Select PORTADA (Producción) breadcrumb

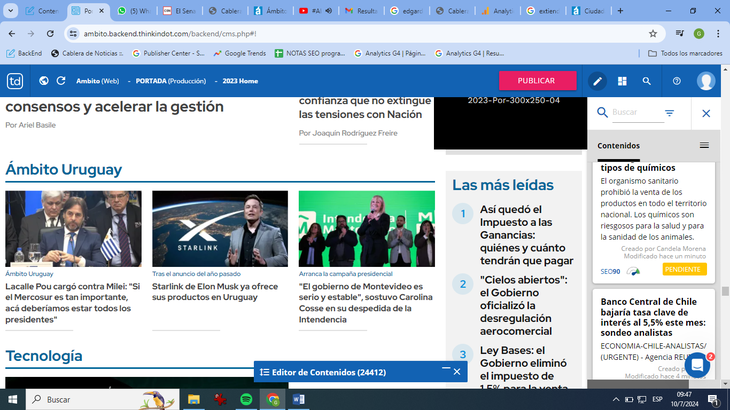pyautogui.click(x=171, y=81)
